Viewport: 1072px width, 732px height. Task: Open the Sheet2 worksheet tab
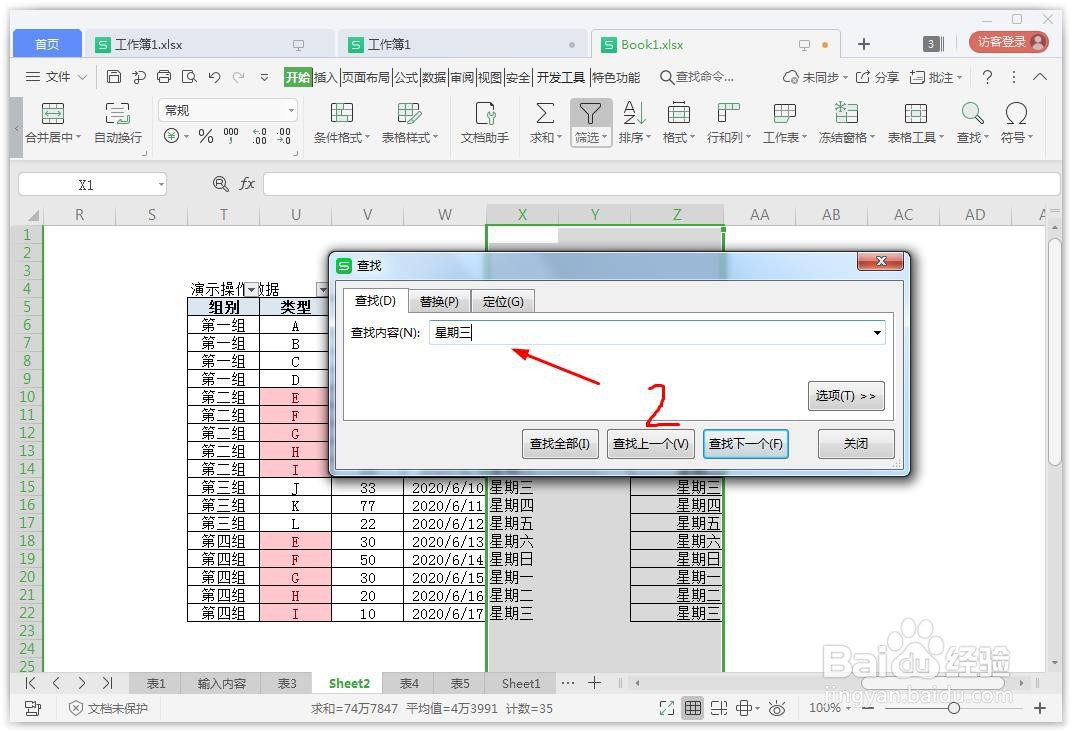coord(348,683)
